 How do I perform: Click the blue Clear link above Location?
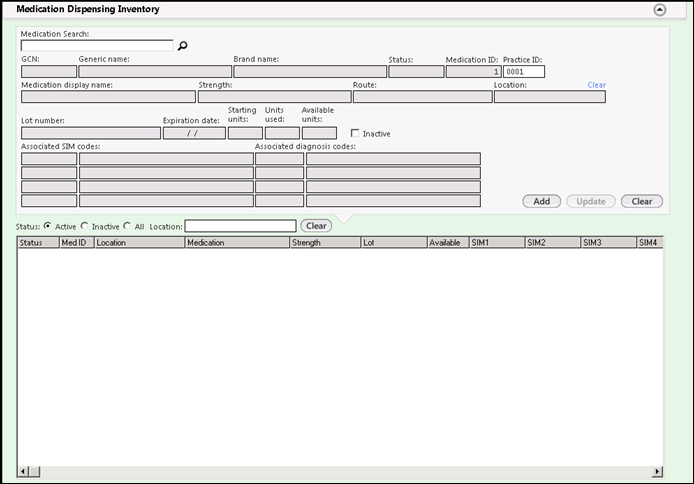[x=596, y=85]
